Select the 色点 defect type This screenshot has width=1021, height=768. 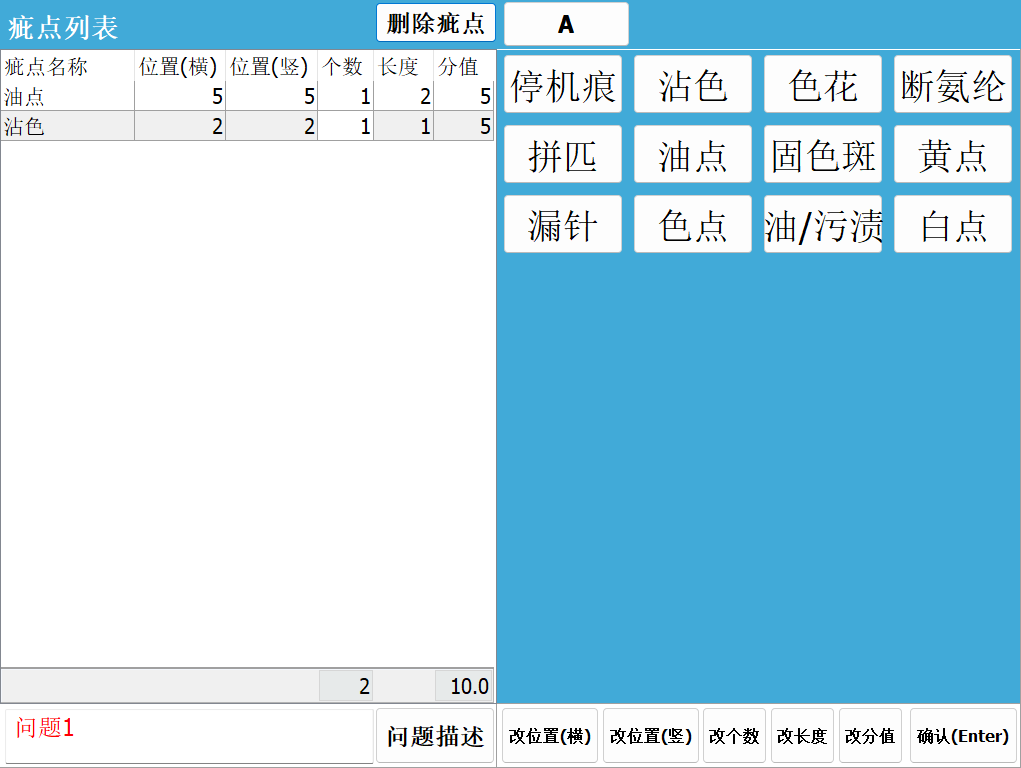pos(692,224)
